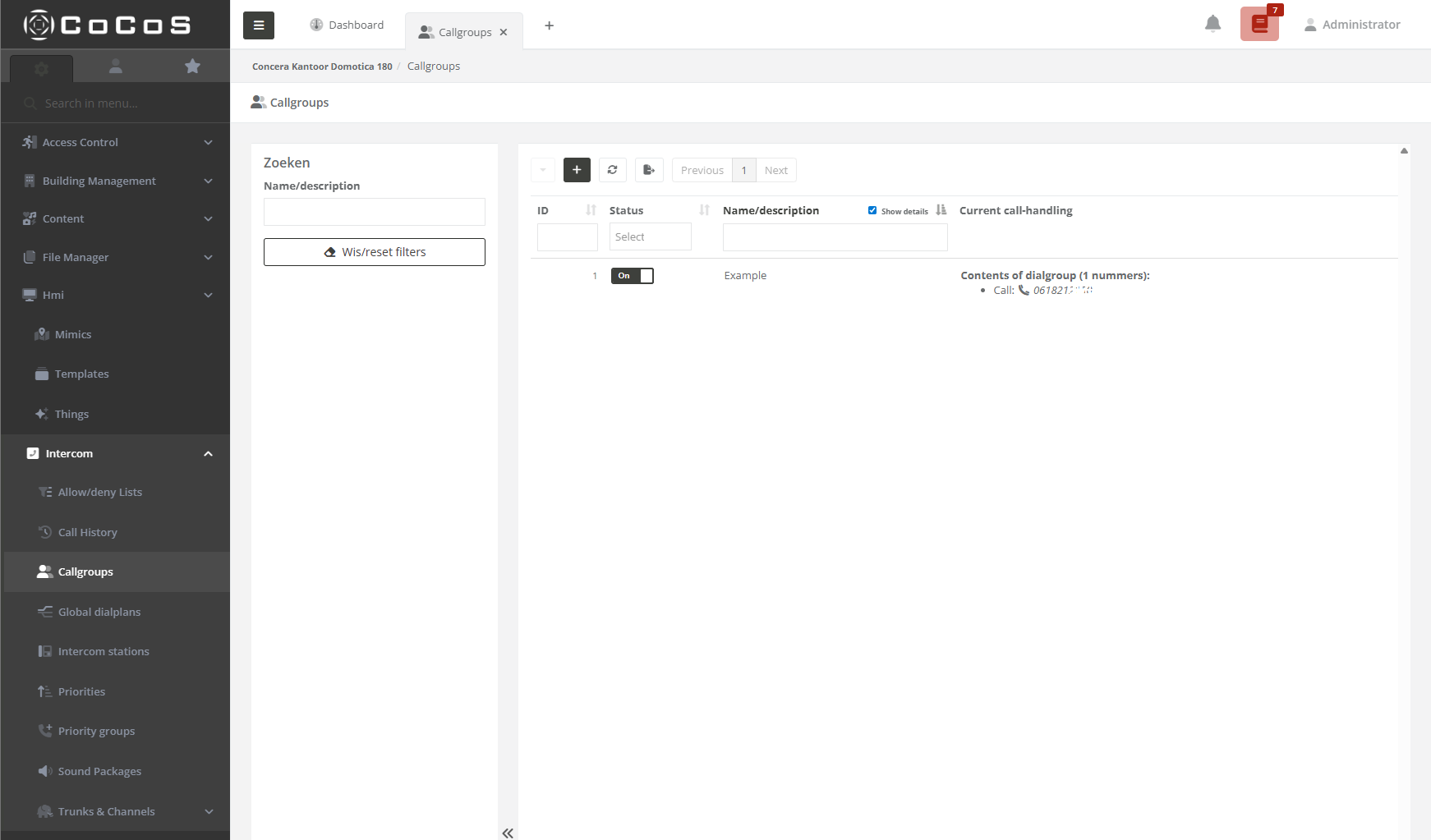Click the export icon in toolbar
This screenshot has height=840, width=1431.
coord(648,170)
